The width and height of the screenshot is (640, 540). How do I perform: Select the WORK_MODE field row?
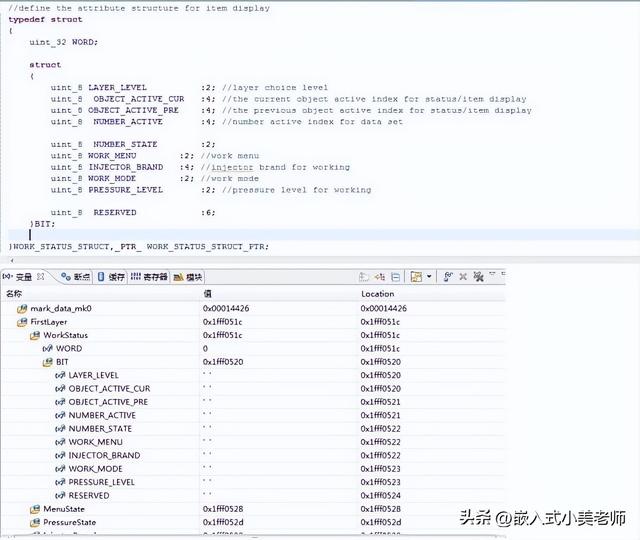(x=253, y=469)
